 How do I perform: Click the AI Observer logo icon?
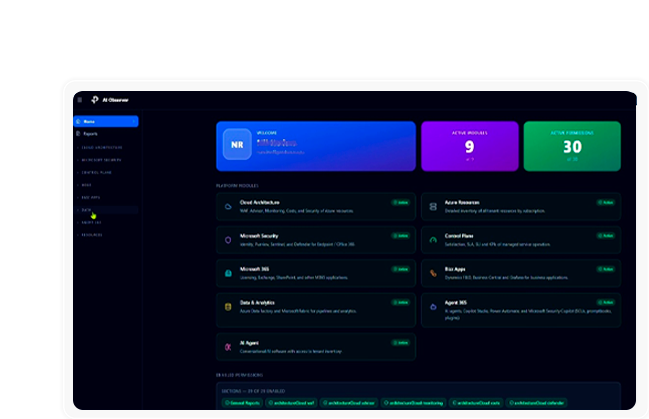(95, 100)
